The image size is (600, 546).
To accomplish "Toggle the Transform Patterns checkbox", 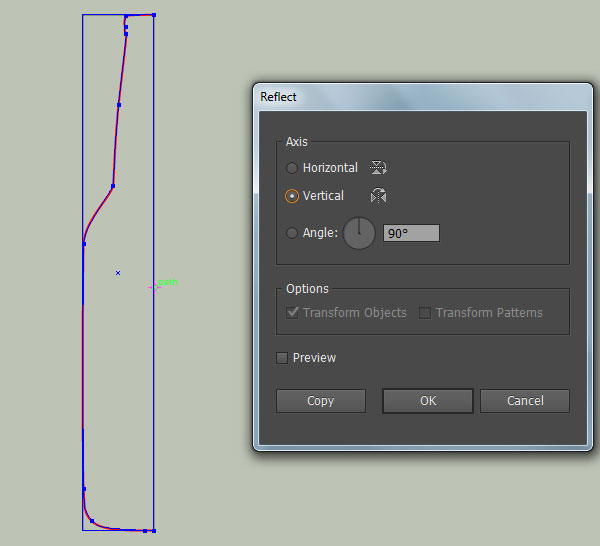I will pos(425,313).
